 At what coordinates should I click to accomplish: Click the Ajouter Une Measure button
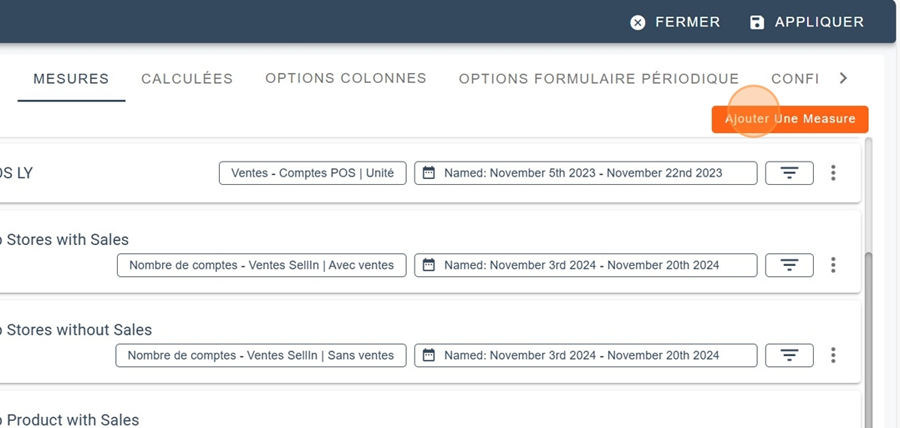(x=790, y=119)
